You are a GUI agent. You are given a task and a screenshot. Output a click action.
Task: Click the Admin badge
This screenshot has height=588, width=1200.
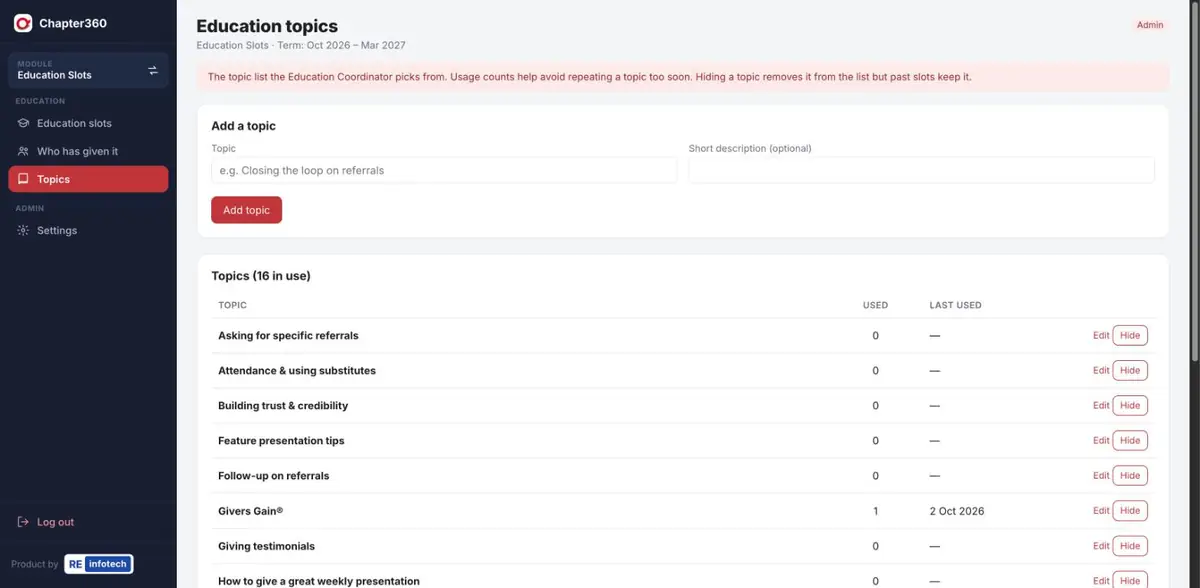coord(1150,25)
